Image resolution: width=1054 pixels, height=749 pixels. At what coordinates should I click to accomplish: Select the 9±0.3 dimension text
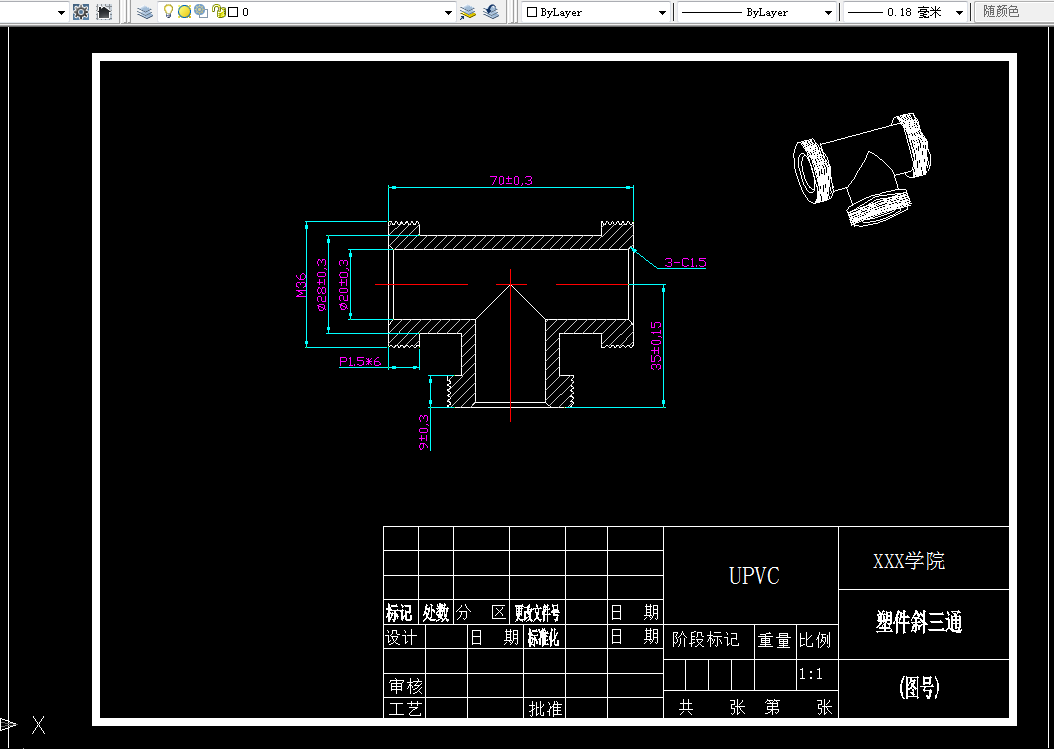(x=424, y=432)
